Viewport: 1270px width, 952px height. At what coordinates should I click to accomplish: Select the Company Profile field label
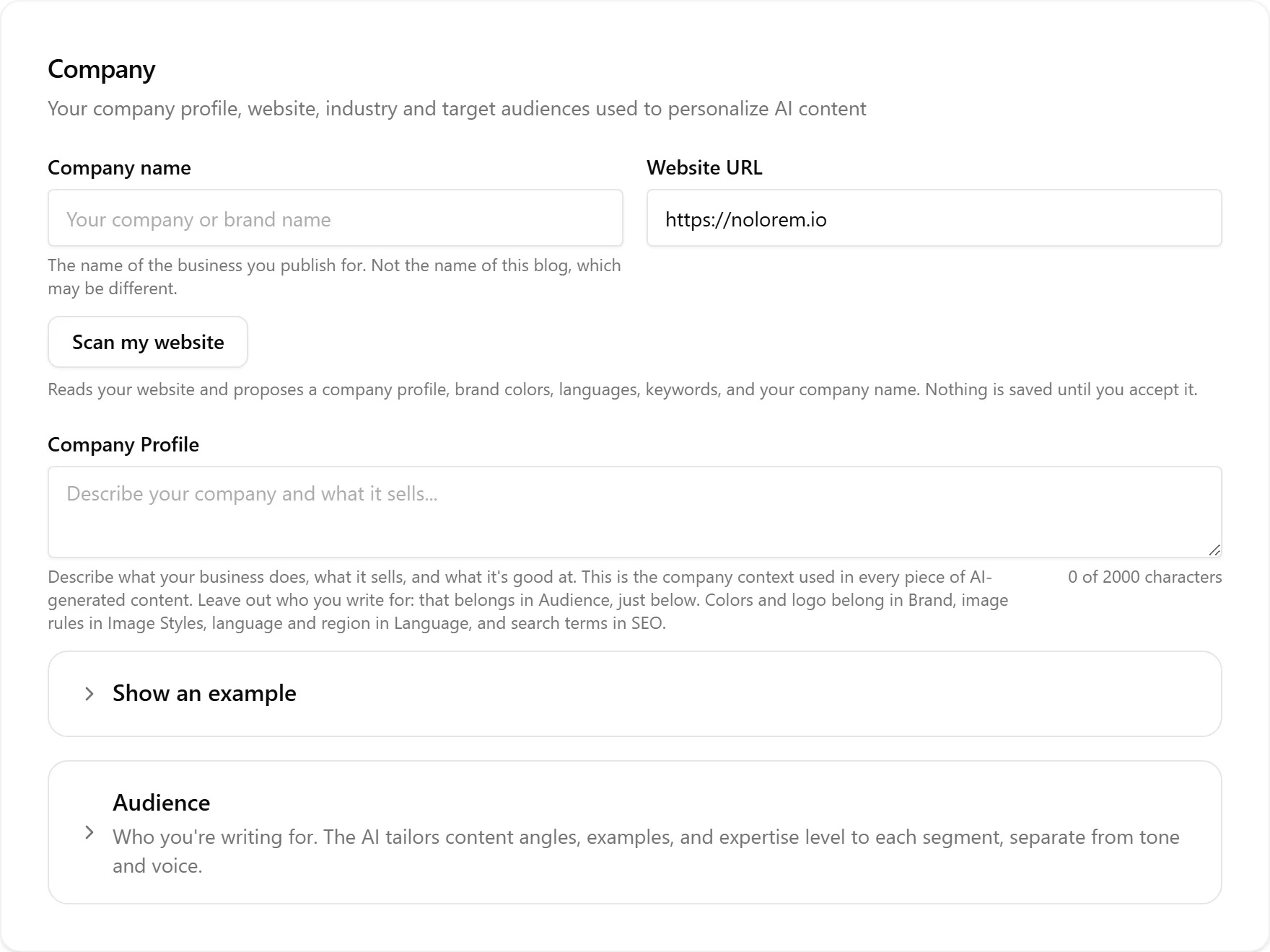(123, 444)
